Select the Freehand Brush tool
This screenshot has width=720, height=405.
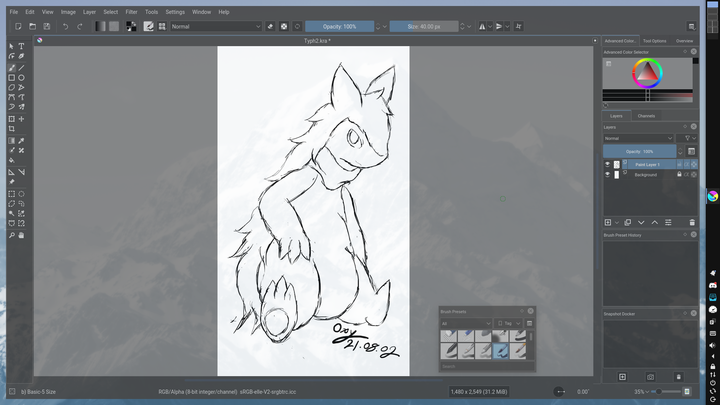[11, 68]
